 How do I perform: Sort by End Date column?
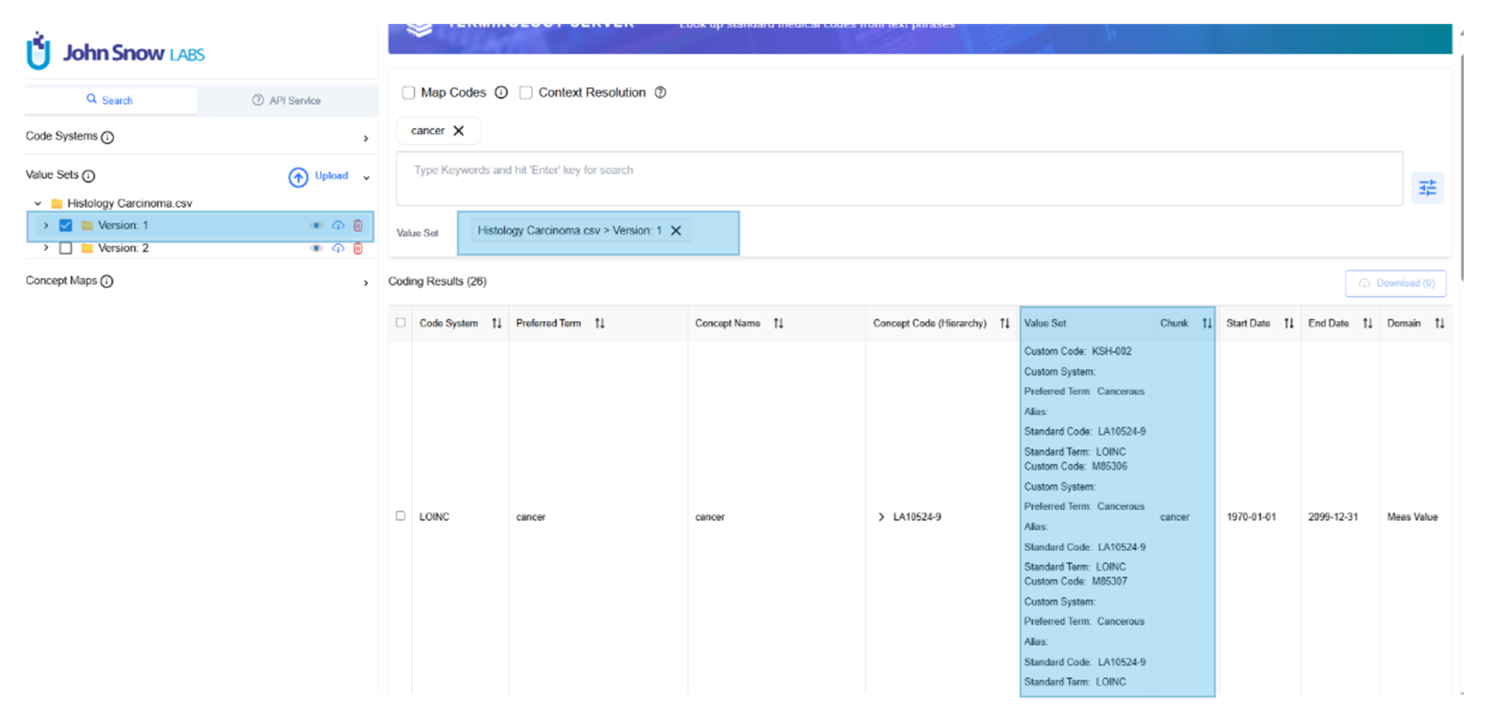point(1367,324)
